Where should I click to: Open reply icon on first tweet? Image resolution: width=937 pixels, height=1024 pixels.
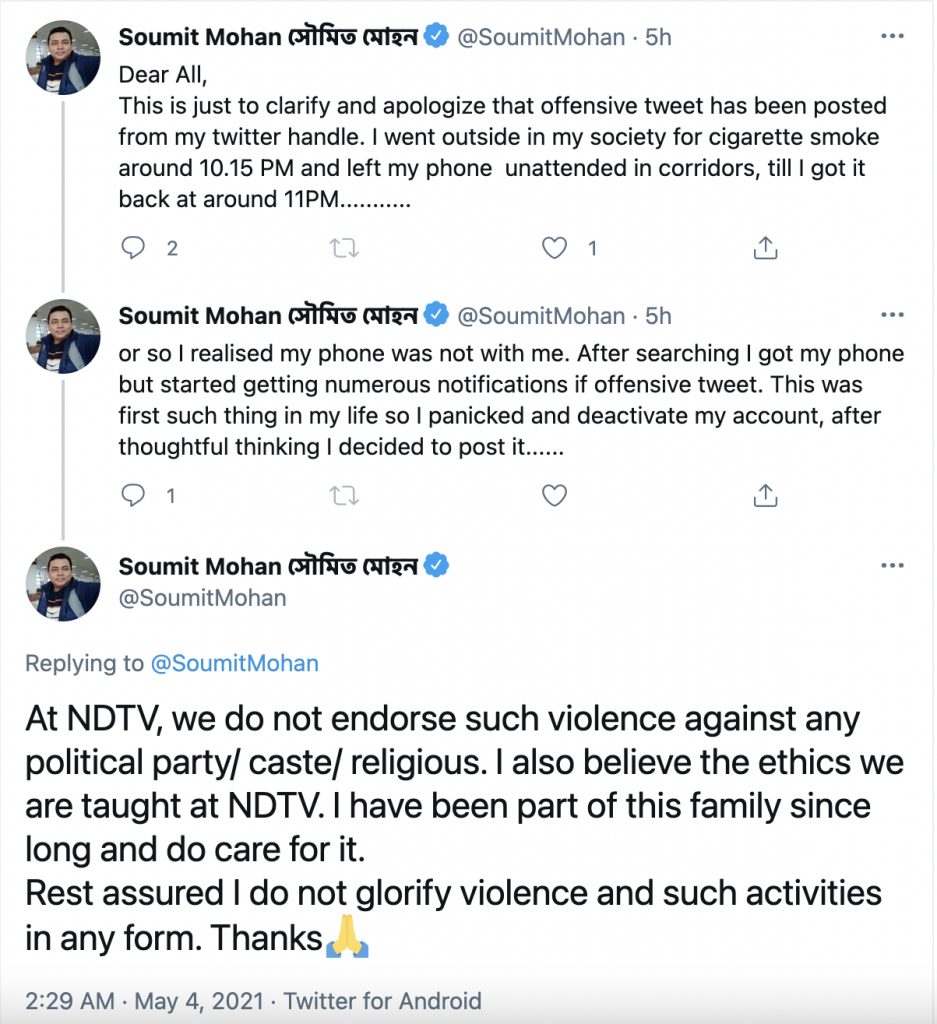tap(133, 248)
